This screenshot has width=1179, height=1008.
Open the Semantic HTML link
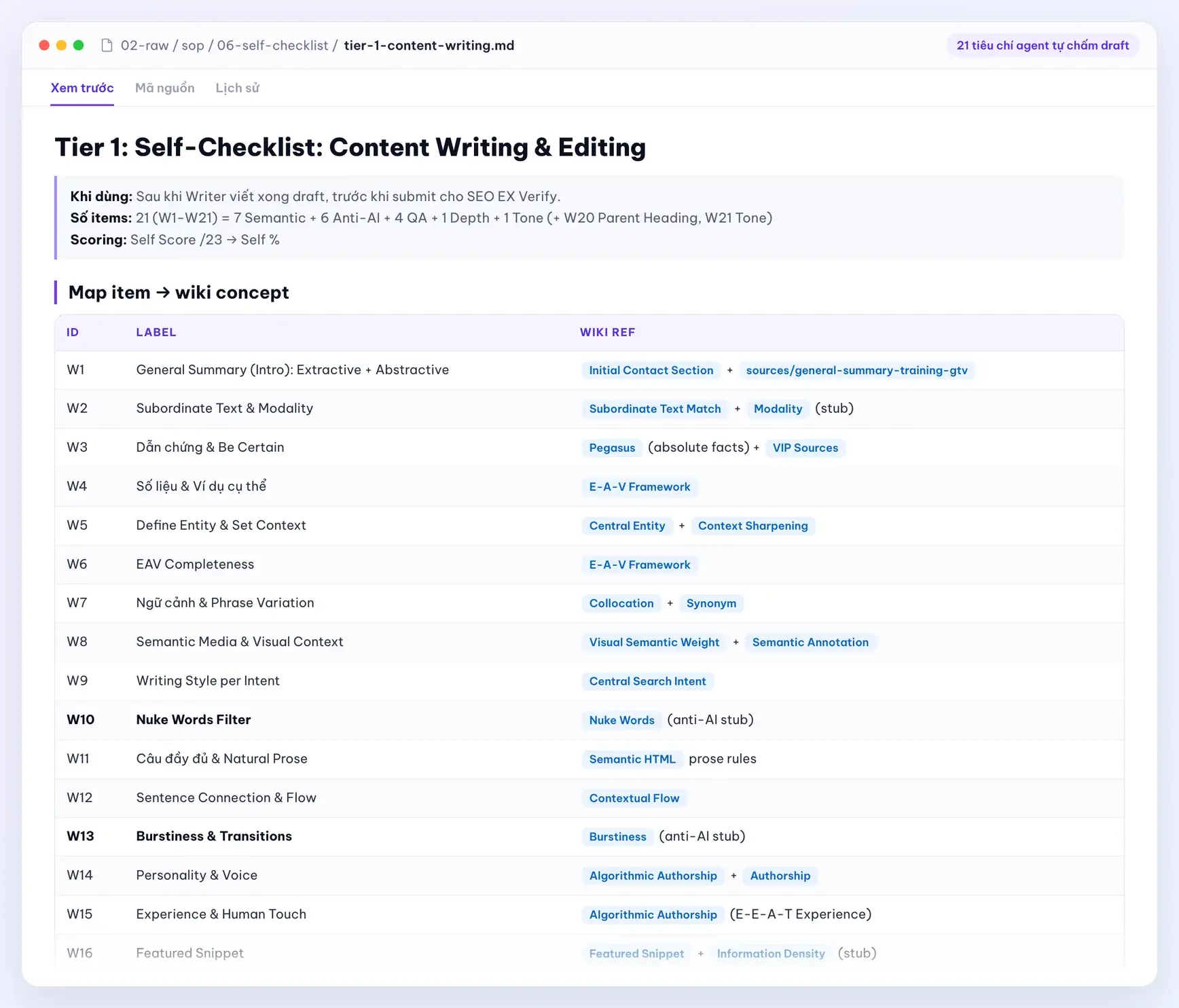pyautogui.click(x=632, y=759)
